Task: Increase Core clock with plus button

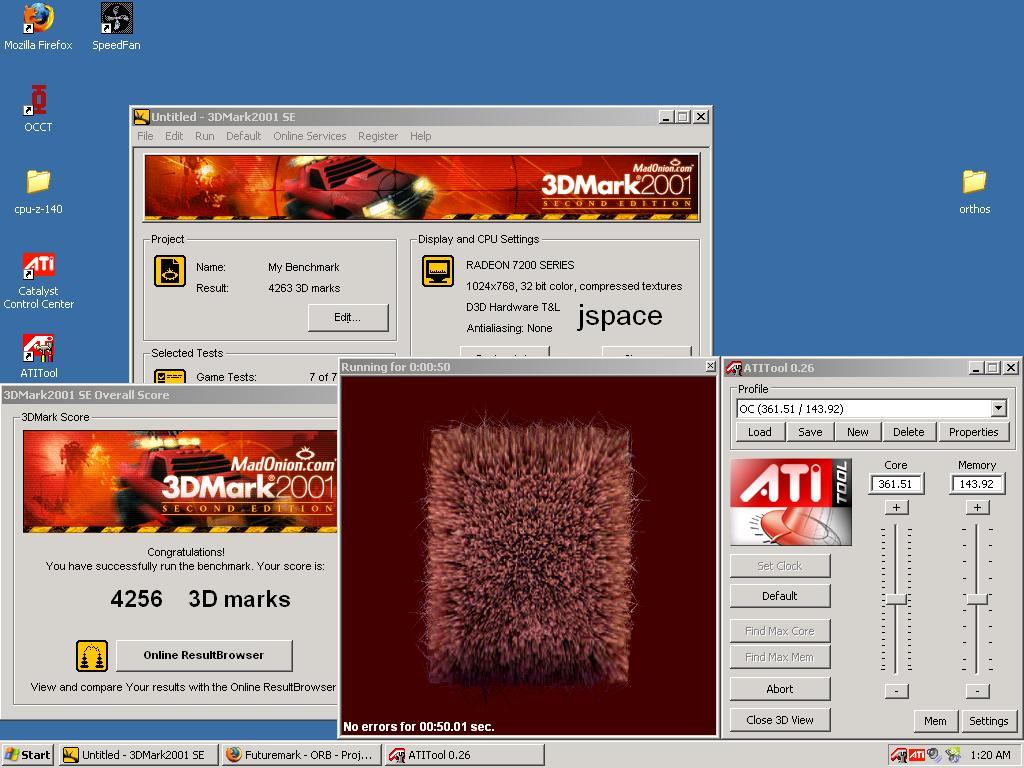Action: click(x=896, y=507)
